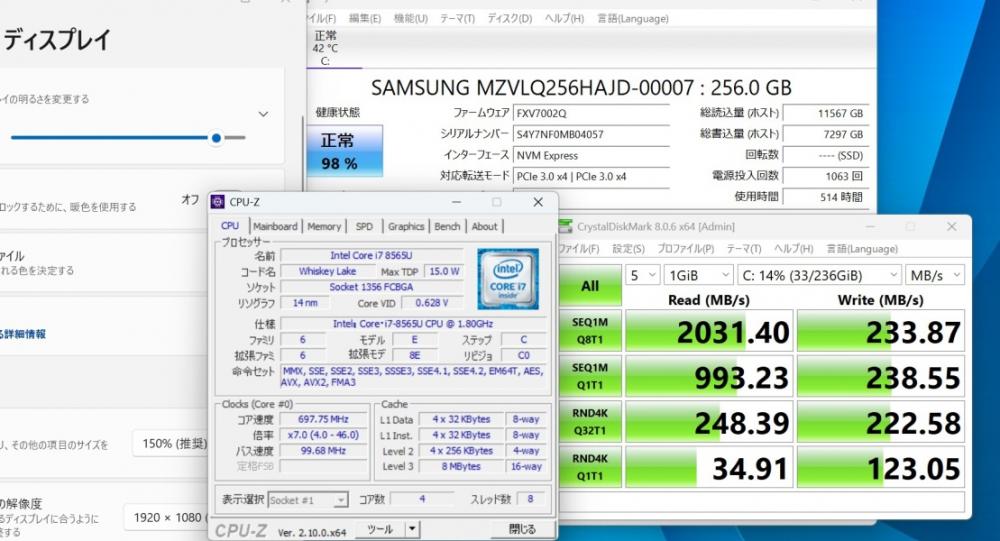Open the テーマ(T) menu in CrystalDiskMark
The image size is (1000, 541).
[744, 249]
